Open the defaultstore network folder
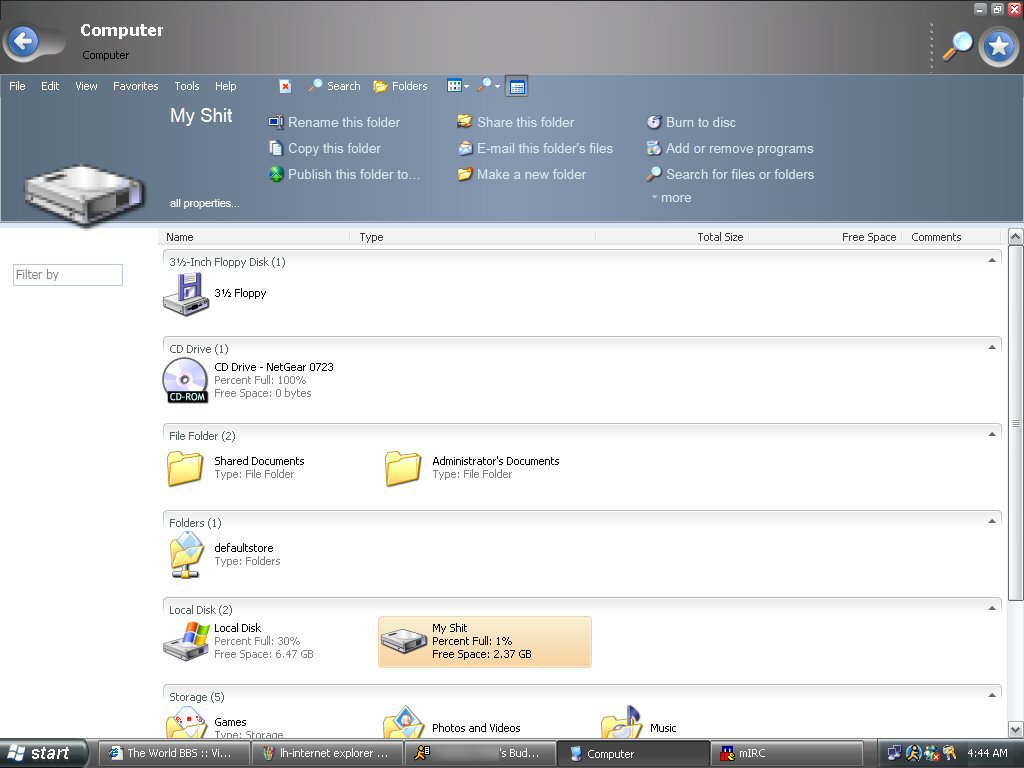 click(x=186, y=554)
